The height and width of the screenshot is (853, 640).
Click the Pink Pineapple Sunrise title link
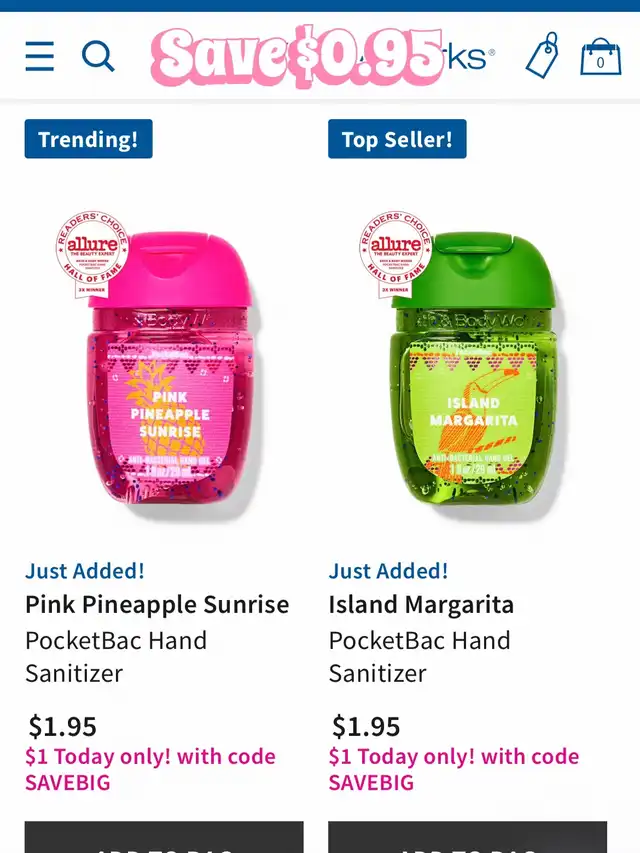click(157, 604)
